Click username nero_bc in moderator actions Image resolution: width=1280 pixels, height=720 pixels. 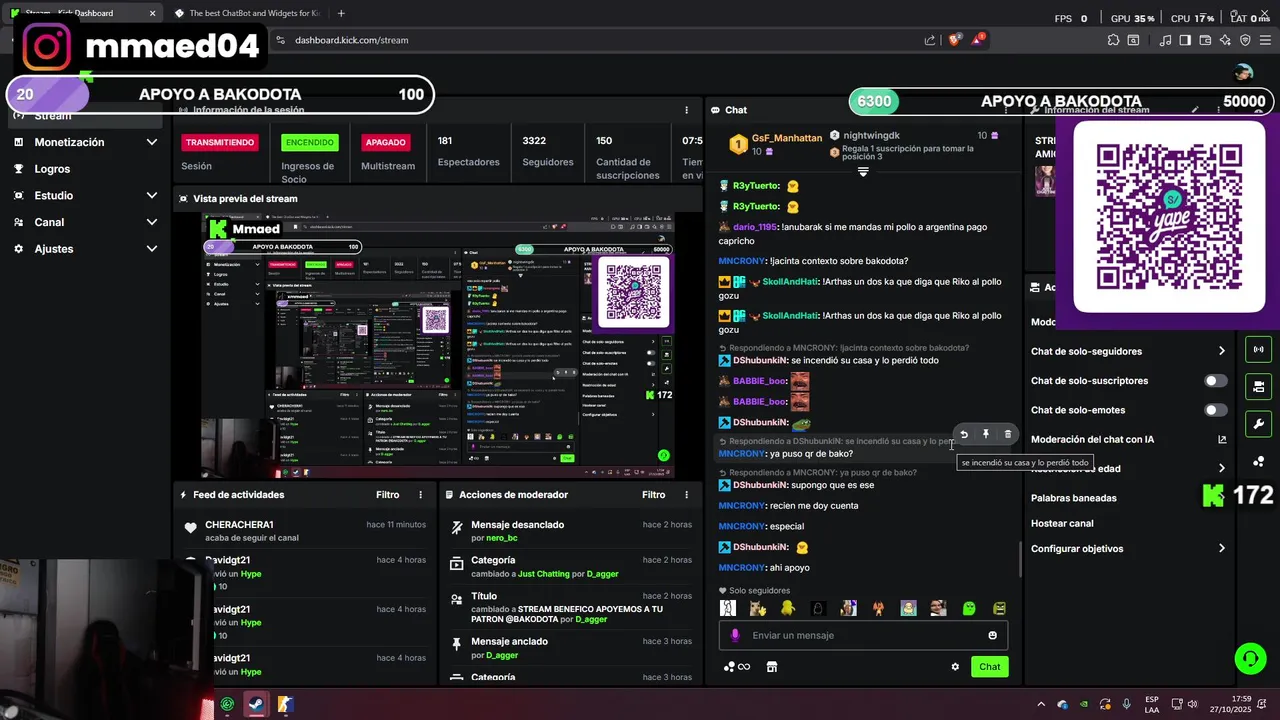(x=501, y=538)
